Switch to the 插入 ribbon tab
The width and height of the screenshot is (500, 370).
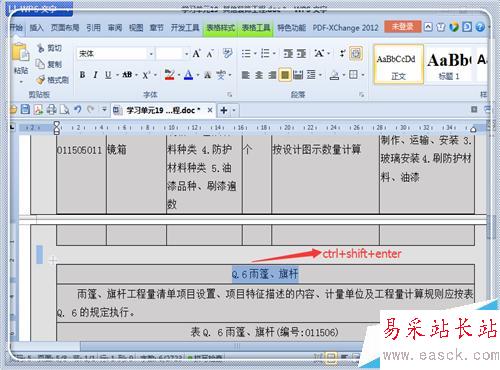(36, 28)
